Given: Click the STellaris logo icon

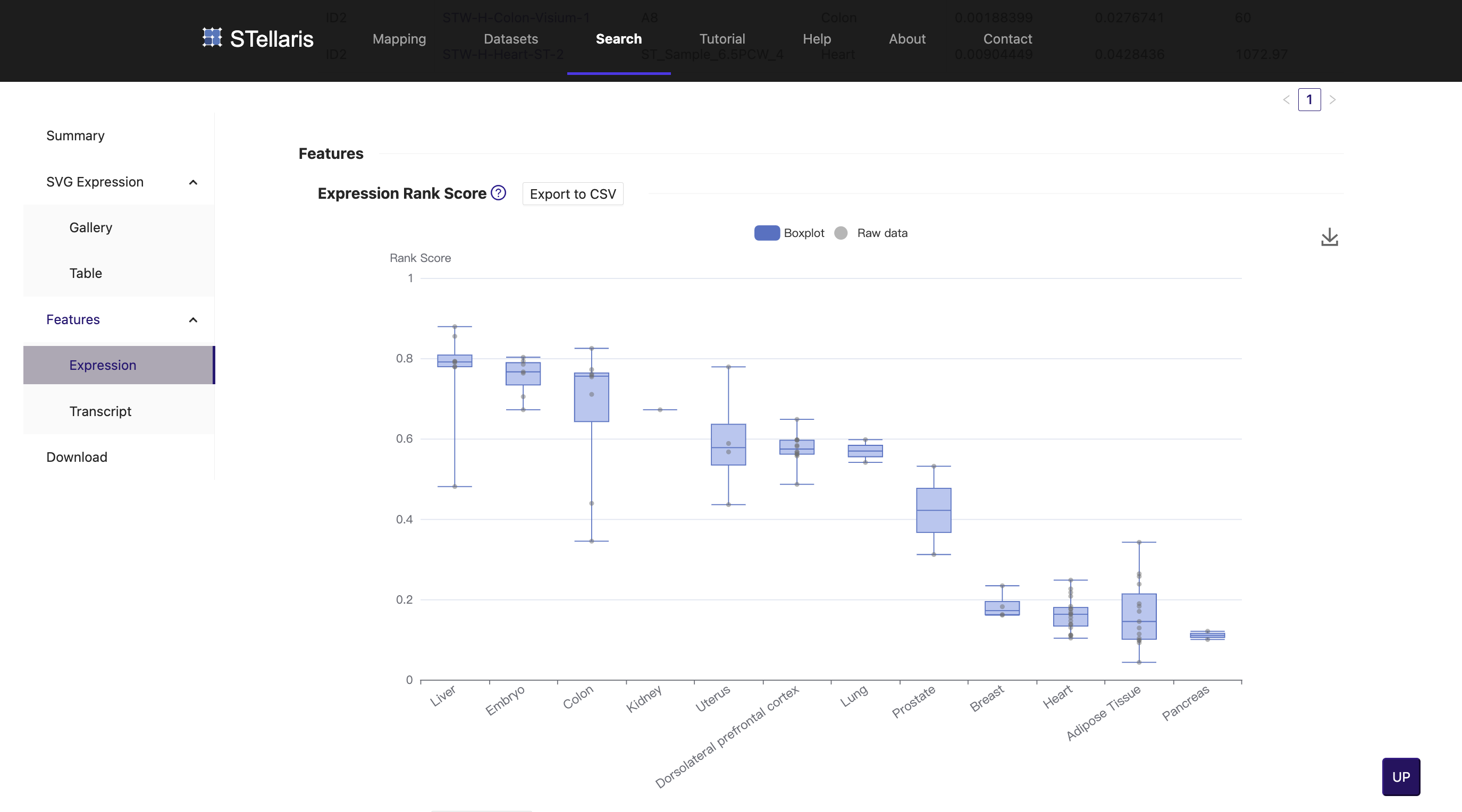Looking at the screenshot, I should [211, 39].
